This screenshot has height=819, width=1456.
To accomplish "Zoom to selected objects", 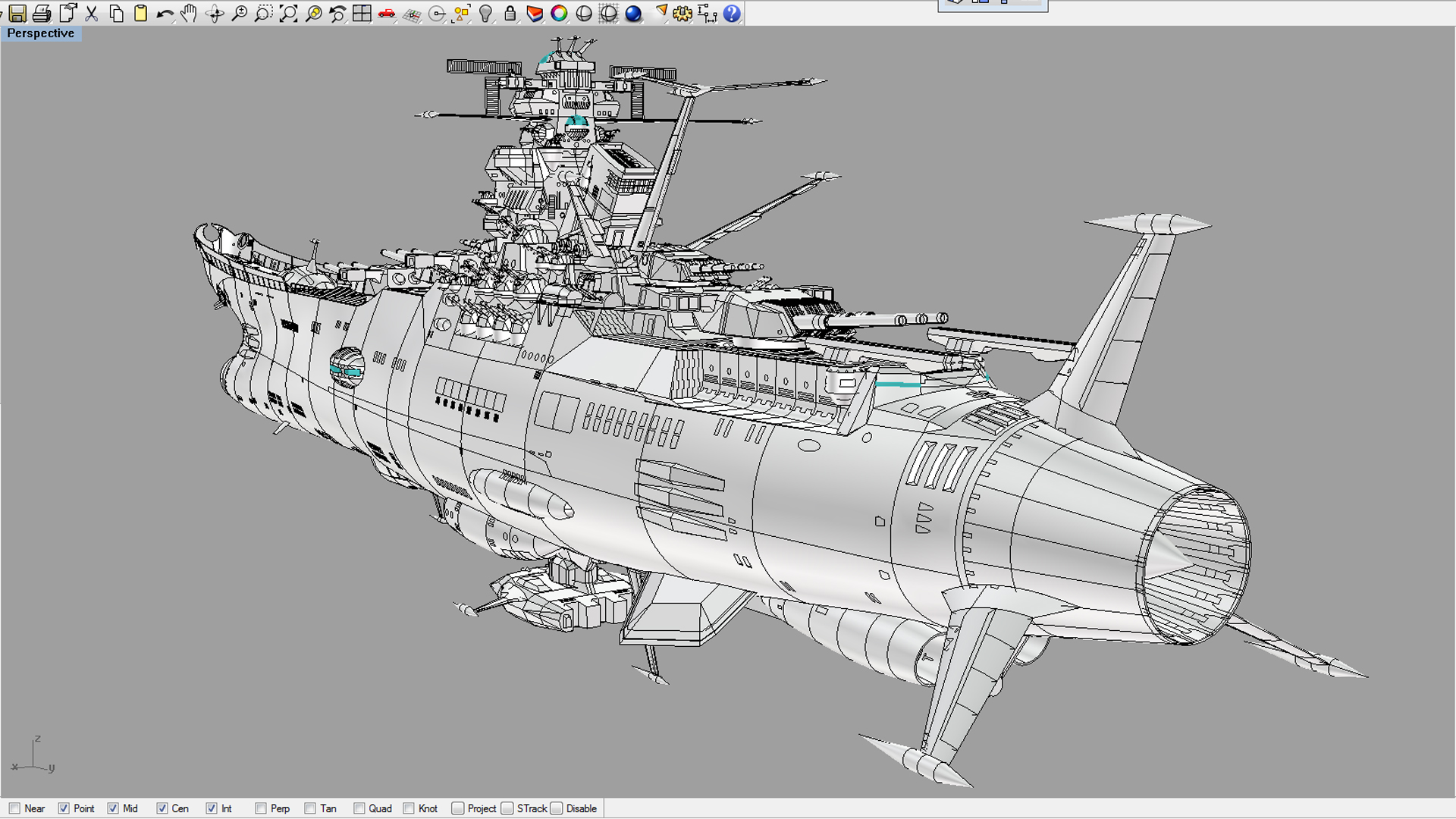I will [x=313, y=14].
